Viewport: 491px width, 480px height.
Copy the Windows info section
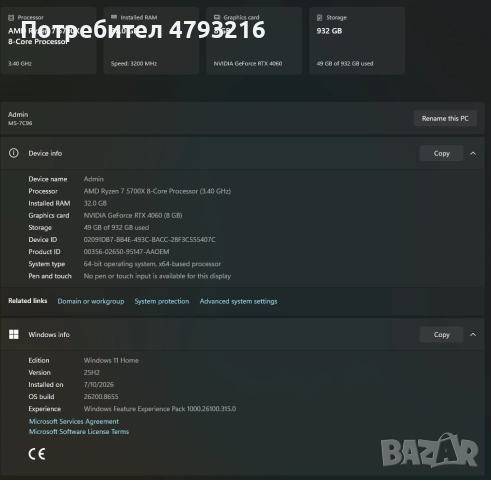[441, 335]
